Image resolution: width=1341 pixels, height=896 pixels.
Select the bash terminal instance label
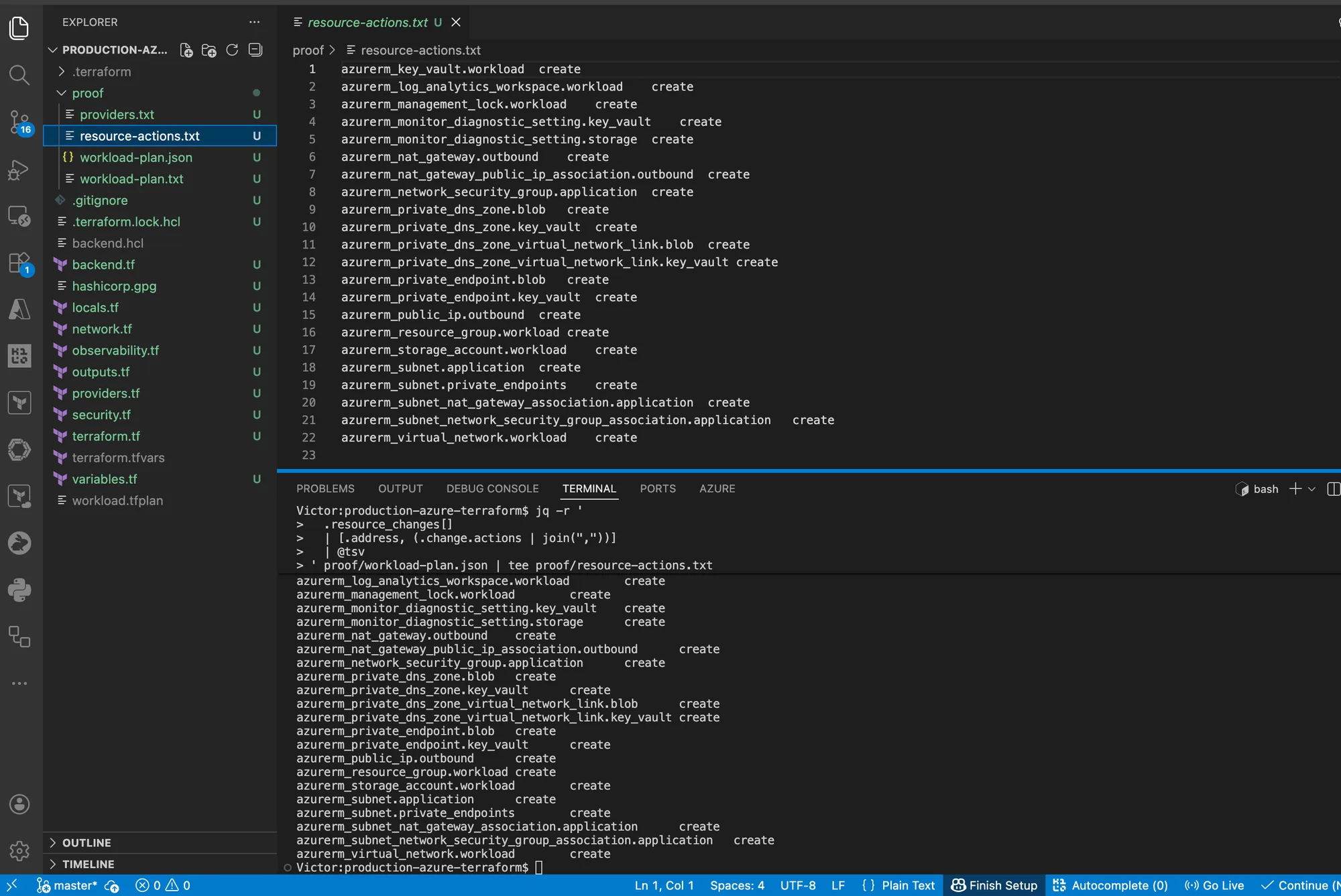(x=1257, y=489)
